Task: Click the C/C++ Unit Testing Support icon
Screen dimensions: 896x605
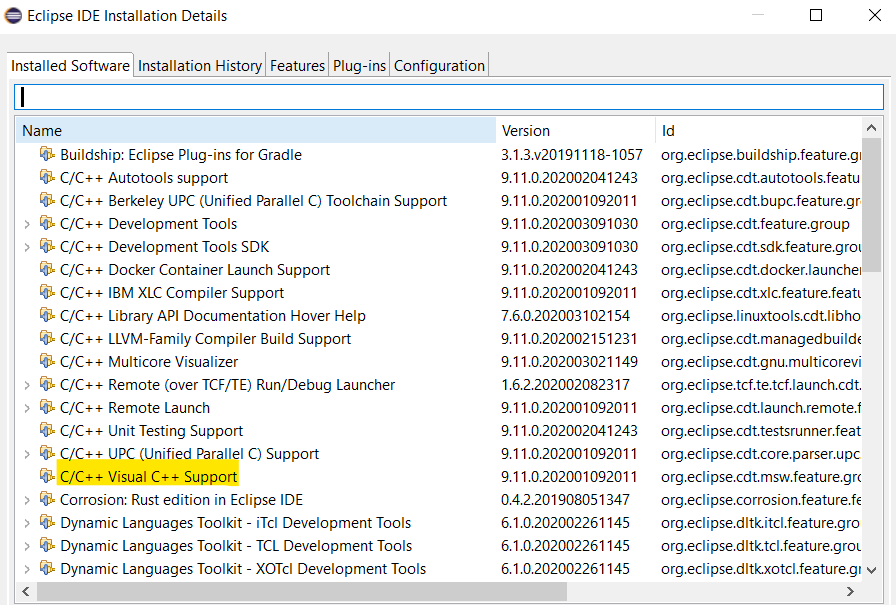Action: pos(47,430)
